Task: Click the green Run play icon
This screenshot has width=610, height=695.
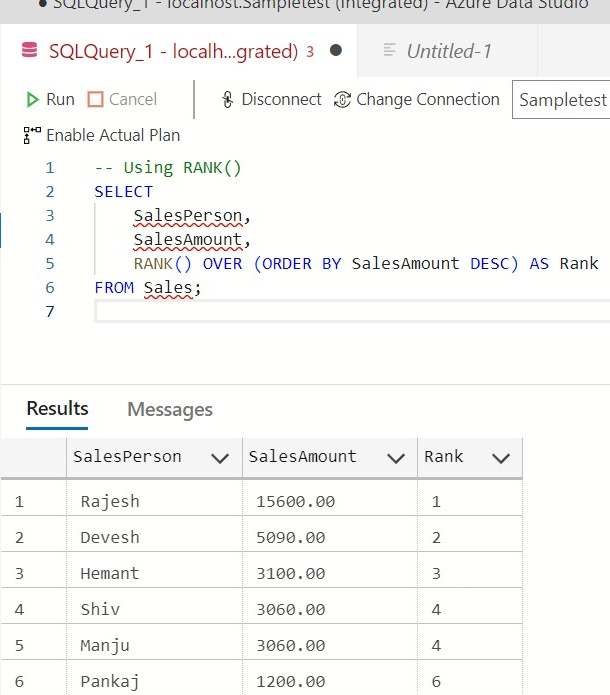Action: (32, 100)
